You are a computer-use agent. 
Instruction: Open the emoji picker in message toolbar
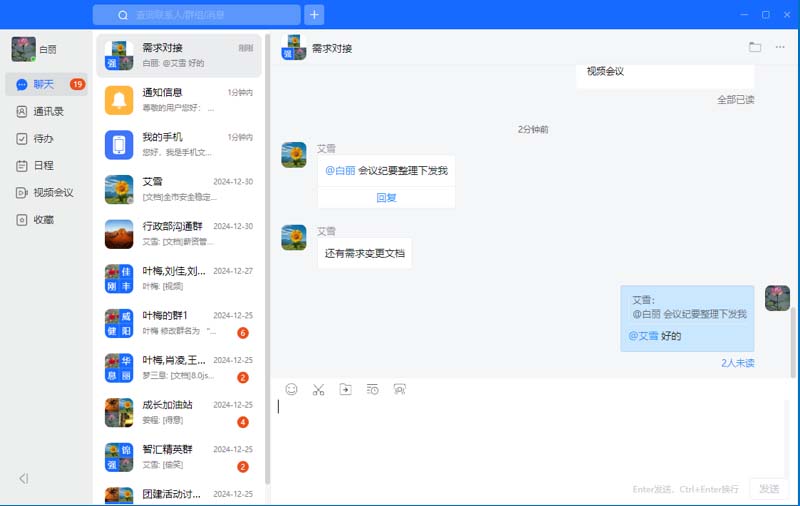pyautogui.click(x=292, y=389)
